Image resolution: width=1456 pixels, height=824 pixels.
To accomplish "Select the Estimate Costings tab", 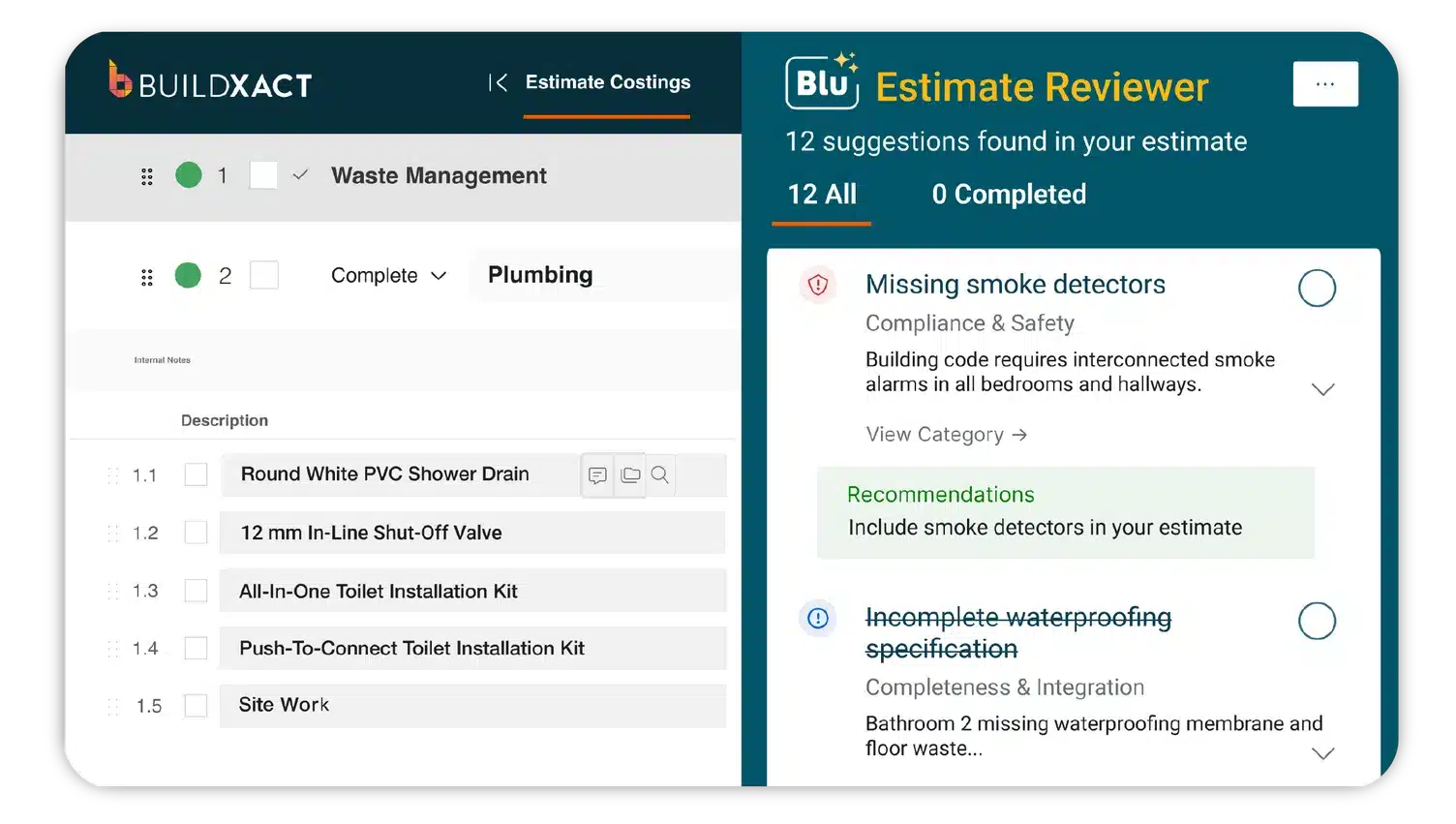I will point(607,83).
